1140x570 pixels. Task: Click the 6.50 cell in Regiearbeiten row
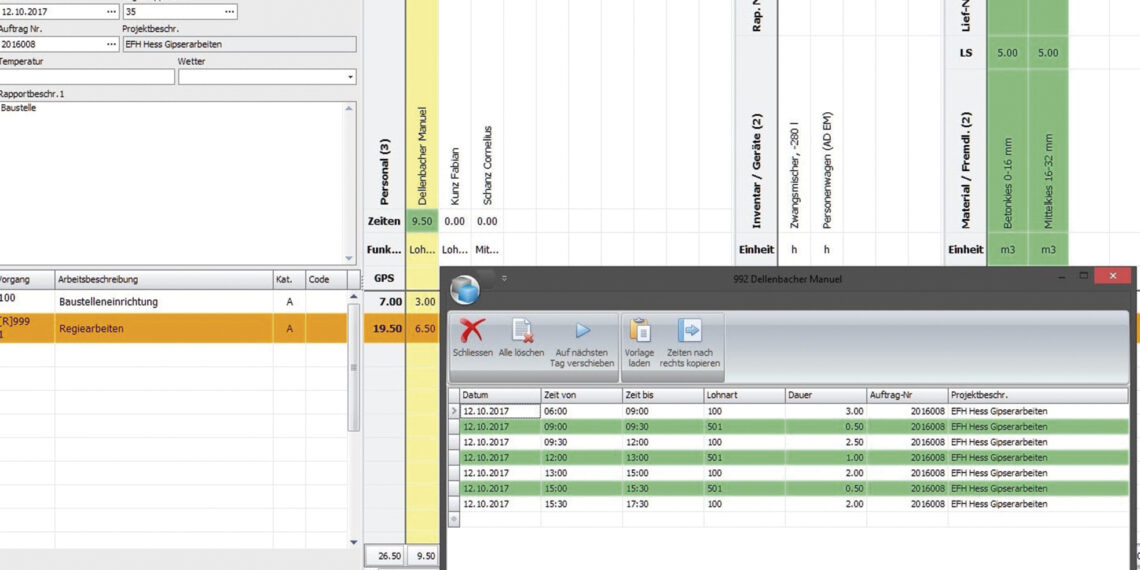(422, 329)
